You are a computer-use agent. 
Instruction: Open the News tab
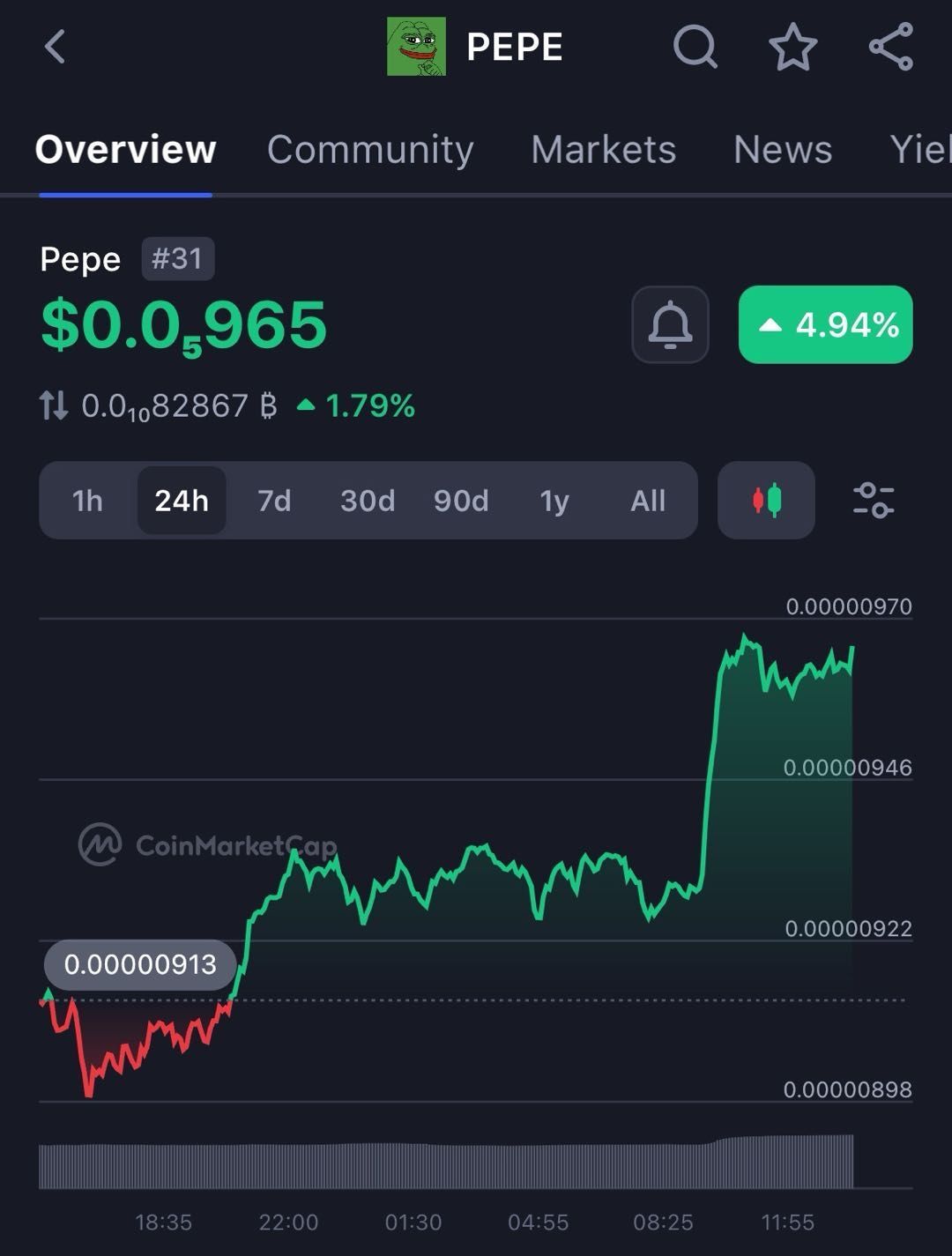tap(782, 150)
